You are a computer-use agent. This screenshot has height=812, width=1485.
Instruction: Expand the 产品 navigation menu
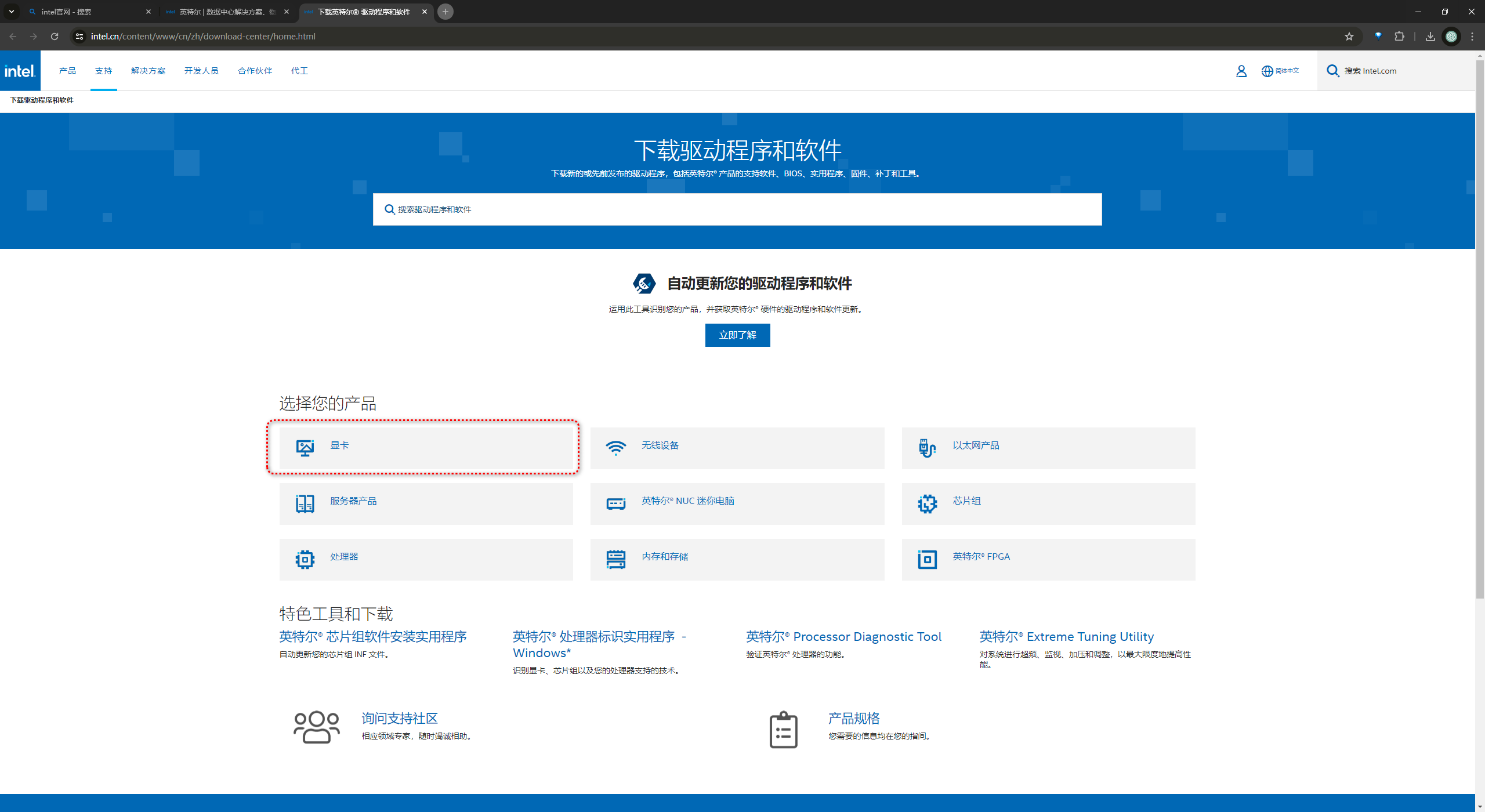point(67,71)
